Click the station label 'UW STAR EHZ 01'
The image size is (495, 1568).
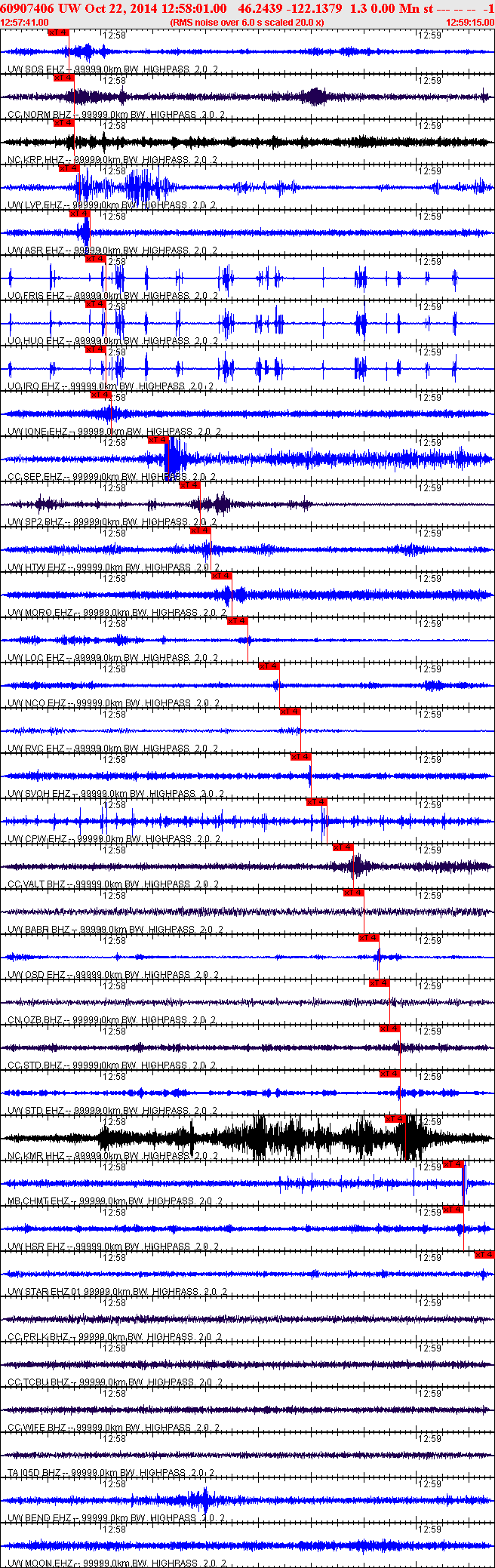pyautogui.click(x=44, y=1292)
